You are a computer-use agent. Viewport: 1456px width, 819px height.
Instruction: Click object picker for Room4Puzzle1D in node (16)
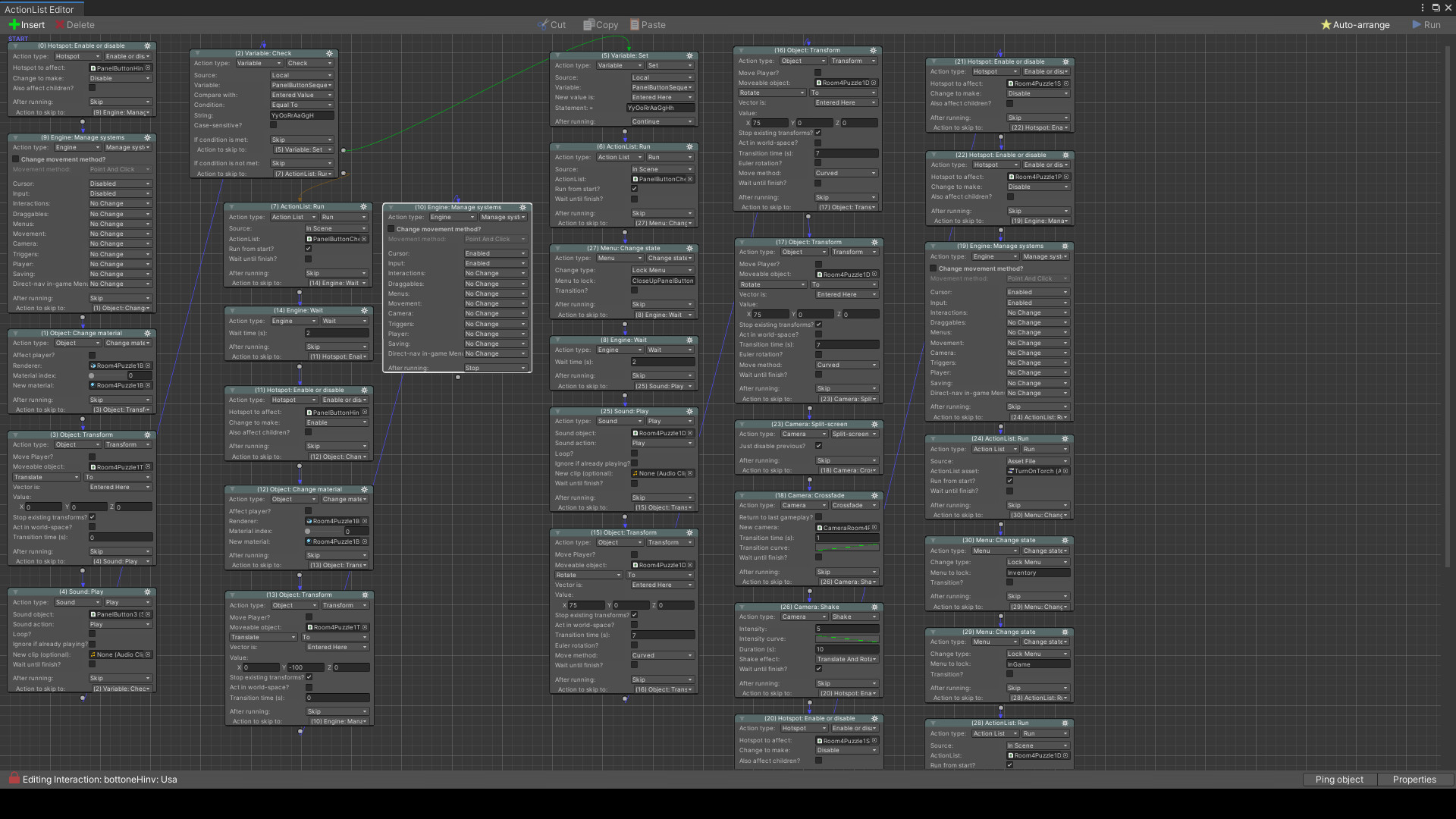[x=874, y=83]
